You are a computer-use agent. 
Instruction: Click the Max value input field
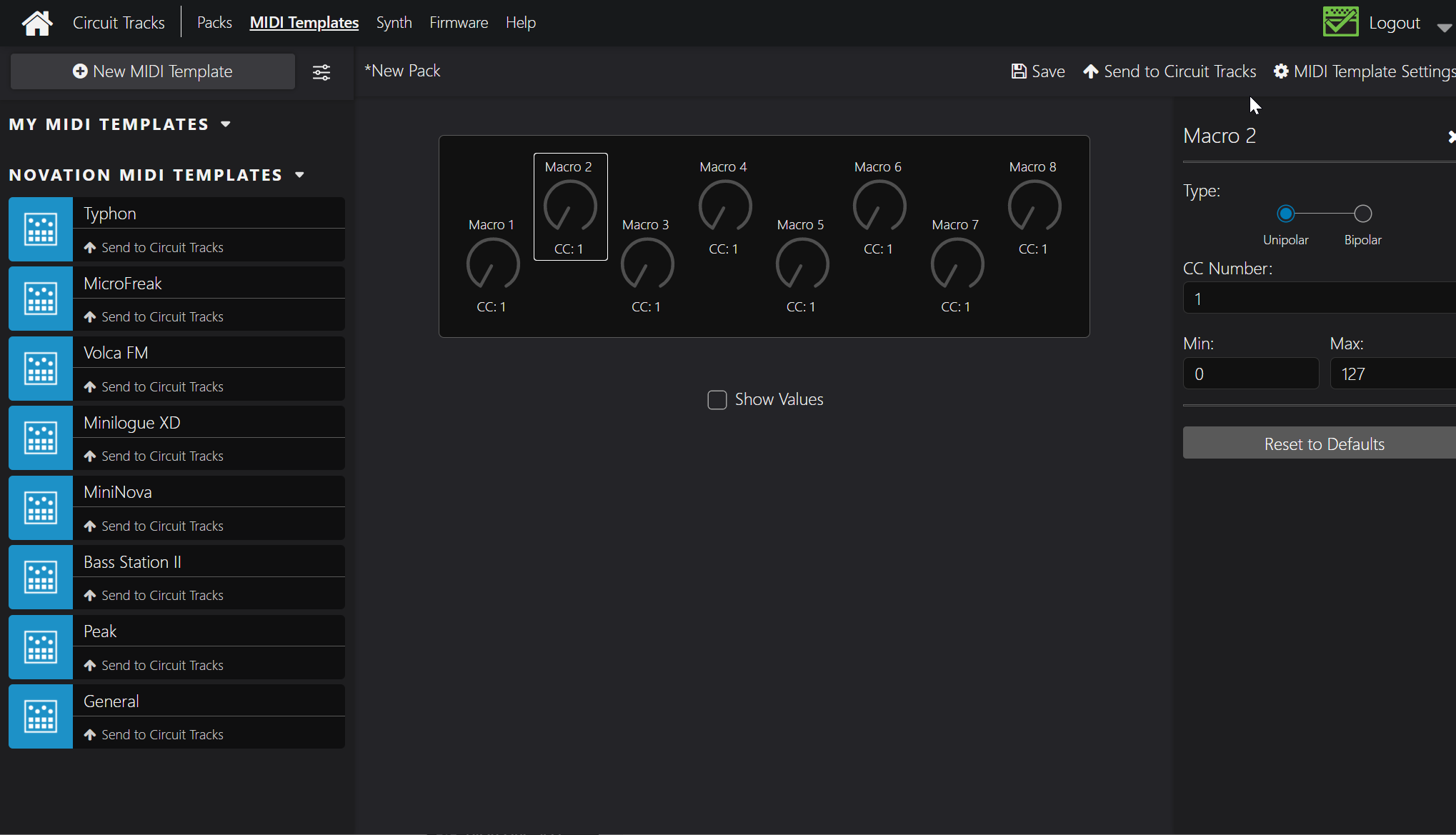(x=1393, y=374)
